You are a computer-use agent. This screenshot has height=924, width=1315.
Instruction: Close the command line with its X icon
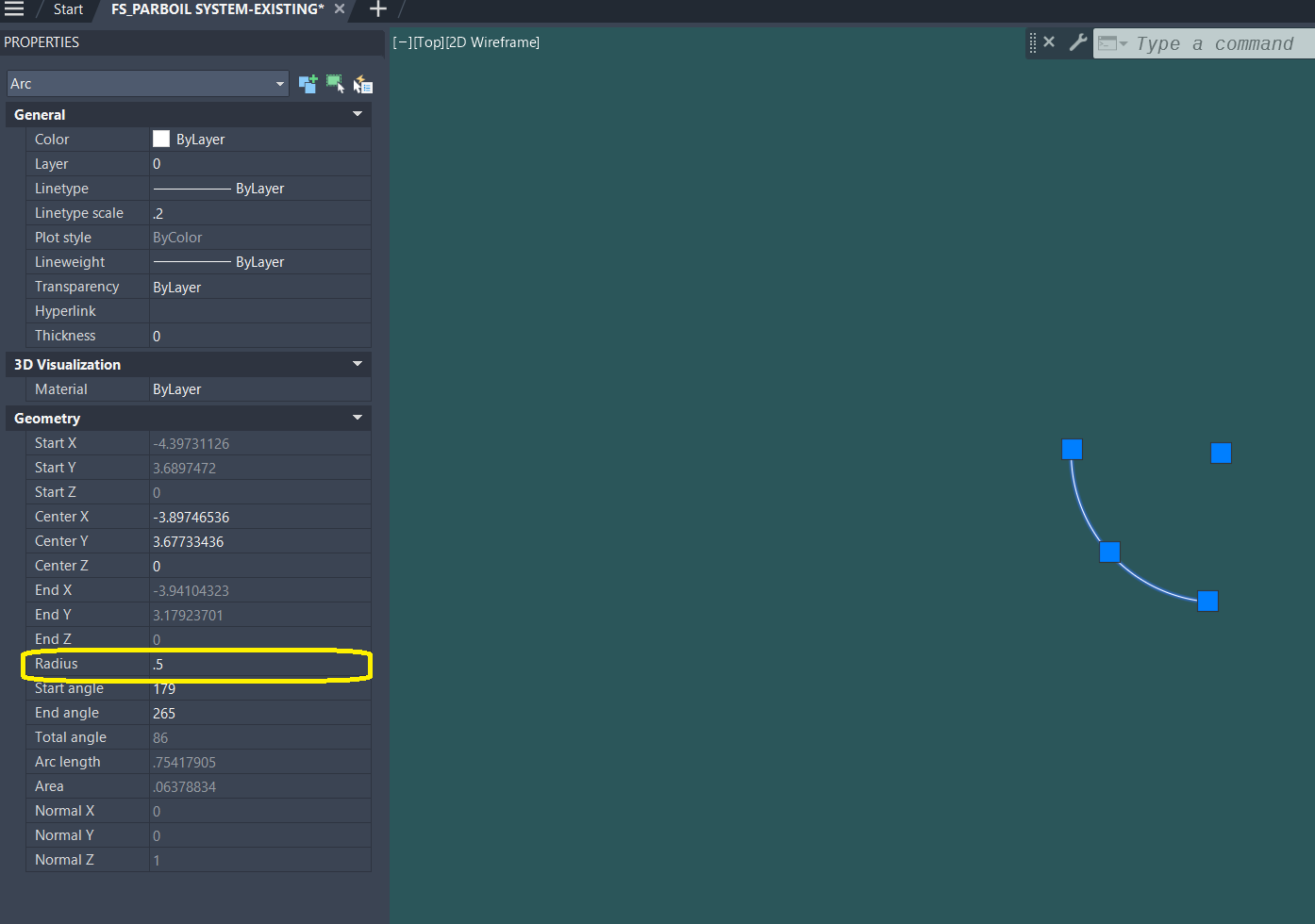point(1049,41)
